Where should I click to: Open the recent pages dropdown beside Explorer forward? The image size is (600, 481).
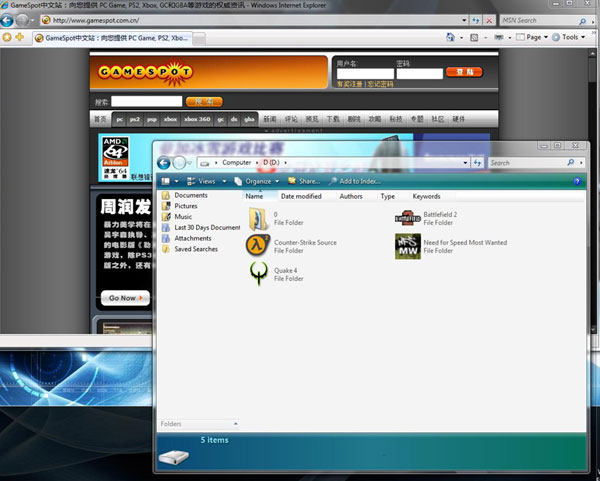(189, 163)
